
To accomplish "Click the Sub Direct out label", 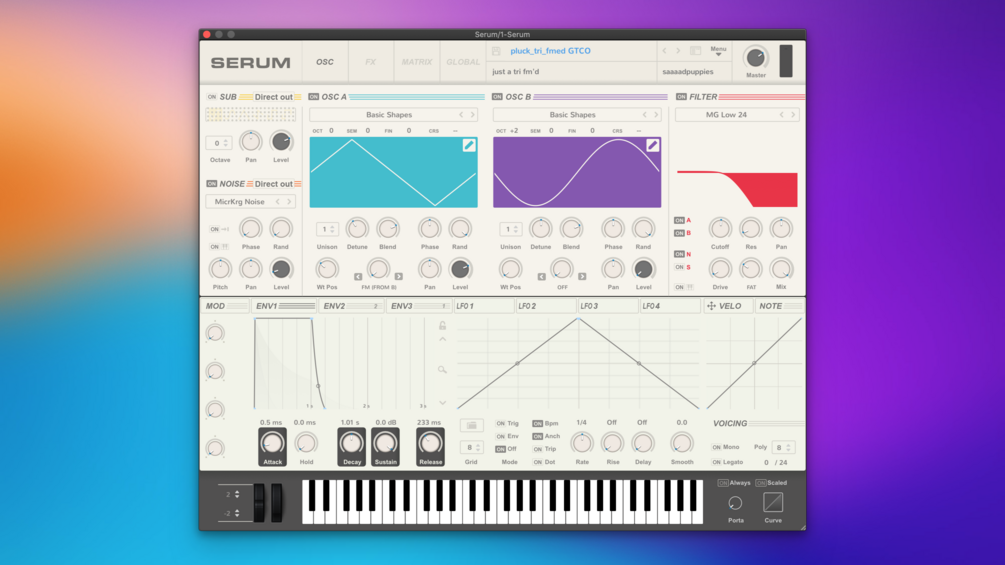I will click(274, 97).
